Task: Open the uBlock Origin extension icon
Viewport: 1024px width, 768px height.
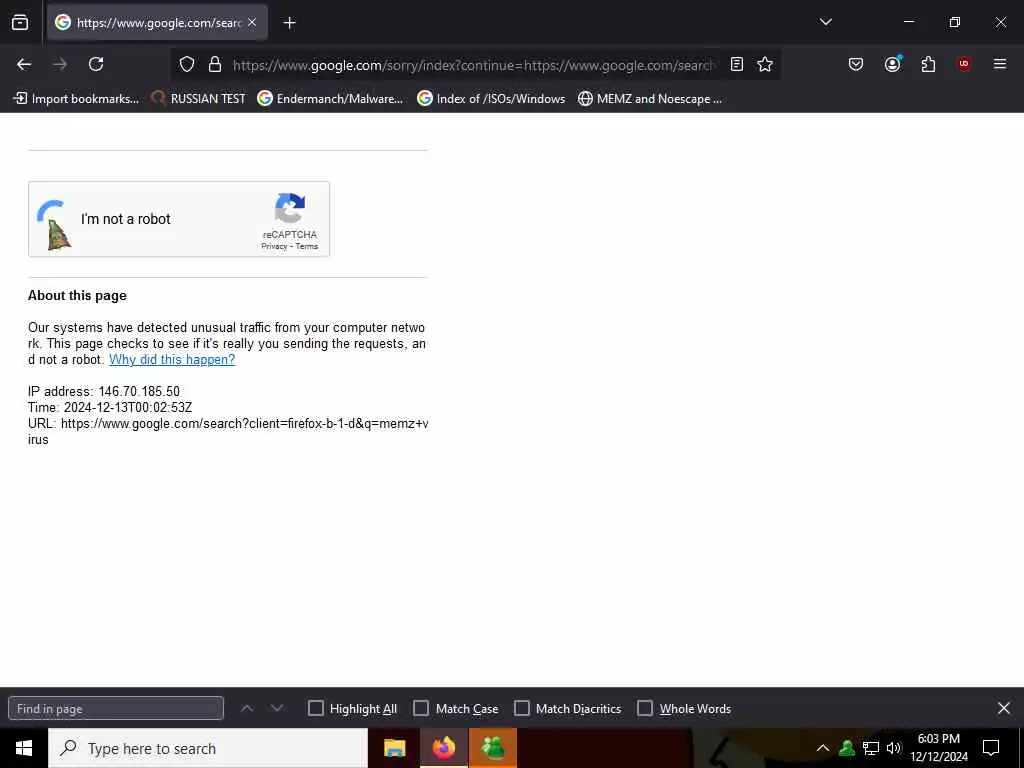Action: 964,64
